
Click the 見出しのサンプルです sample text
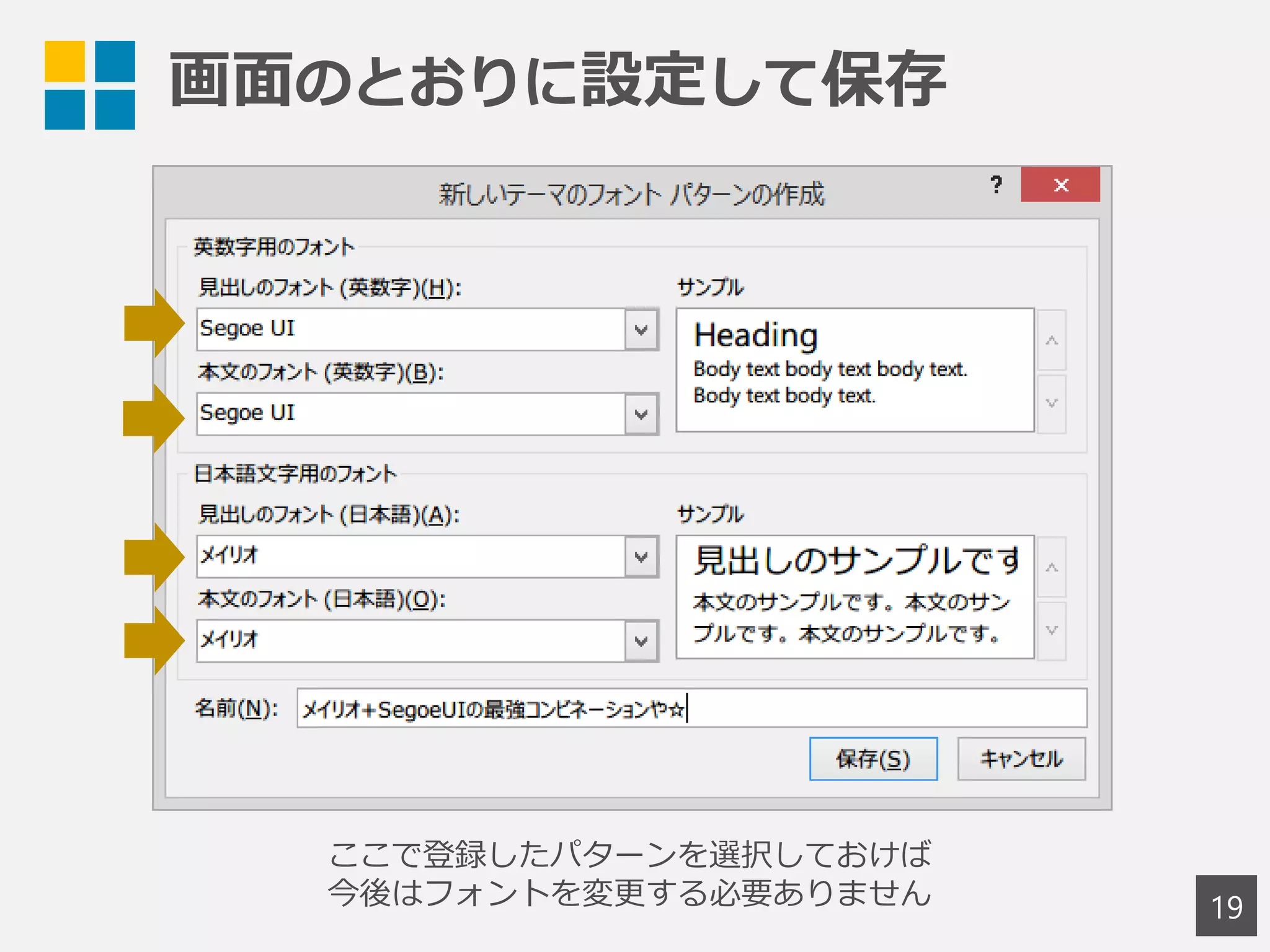pos(857,560)
